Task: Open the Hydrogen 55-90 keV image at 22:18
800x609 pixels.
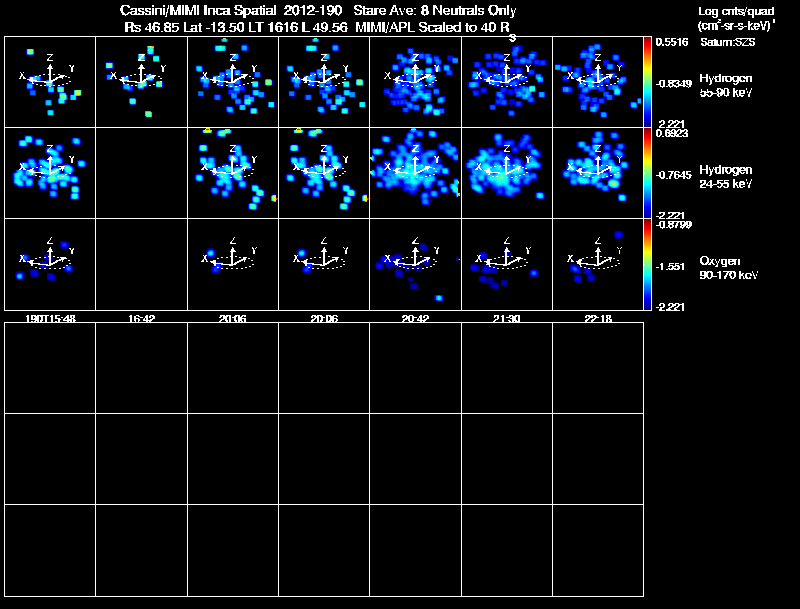Action: [598, 82]
